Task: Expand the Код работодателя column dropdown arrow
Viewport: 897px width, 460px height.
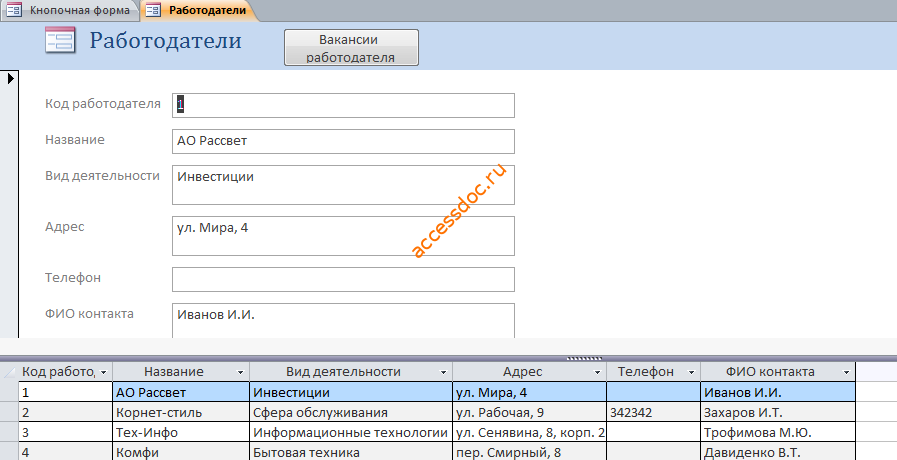Action: coord(104,372)
